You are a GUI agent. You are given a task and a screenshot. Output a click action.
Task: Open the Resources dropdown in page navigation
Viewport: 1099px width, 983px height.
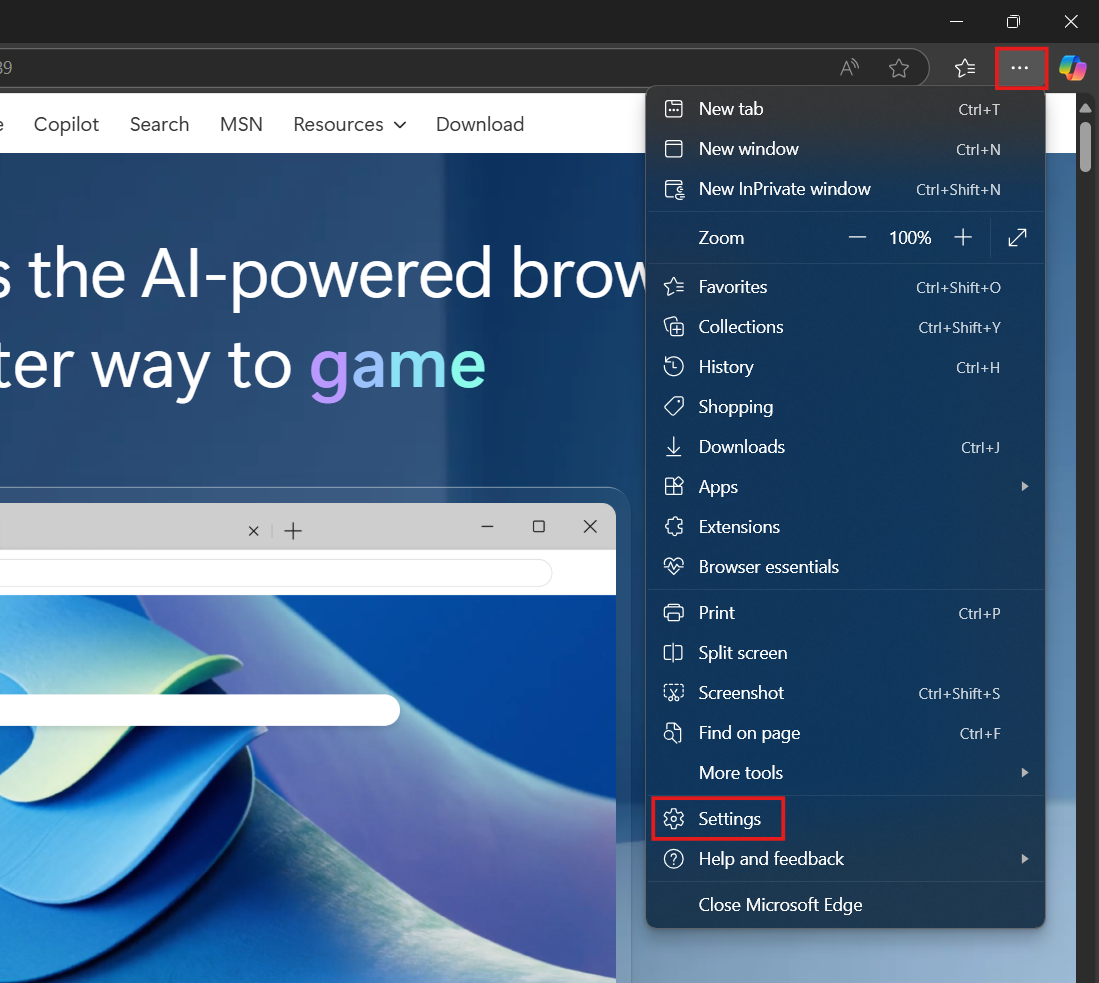(x=349, y=124)
